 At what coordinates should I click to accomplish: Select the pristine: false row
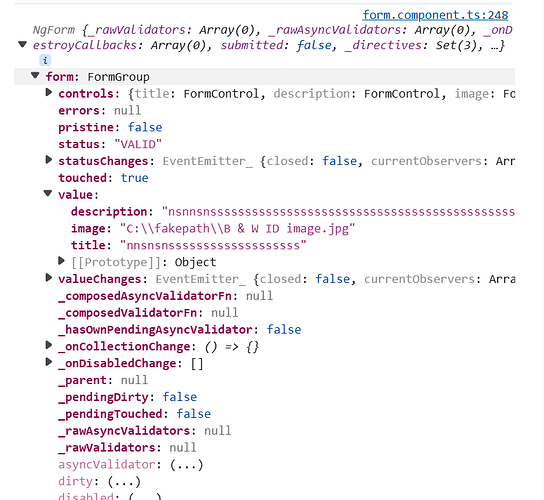point(110,127)
